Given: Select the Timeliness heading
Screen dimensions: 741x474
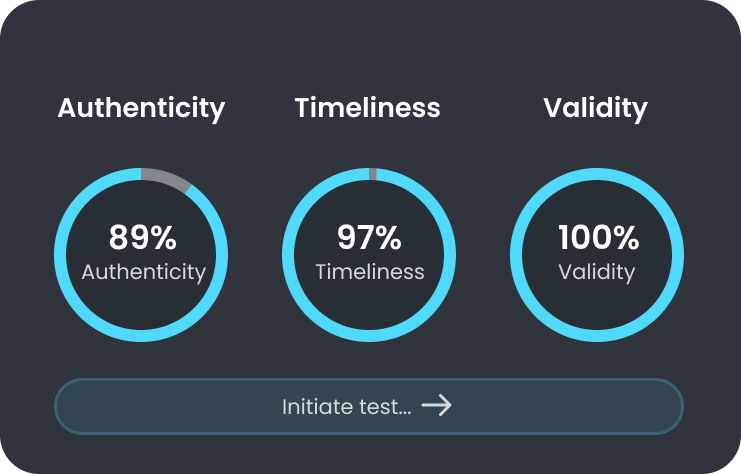Looking at the screenshot, I should tap(367, 108).
